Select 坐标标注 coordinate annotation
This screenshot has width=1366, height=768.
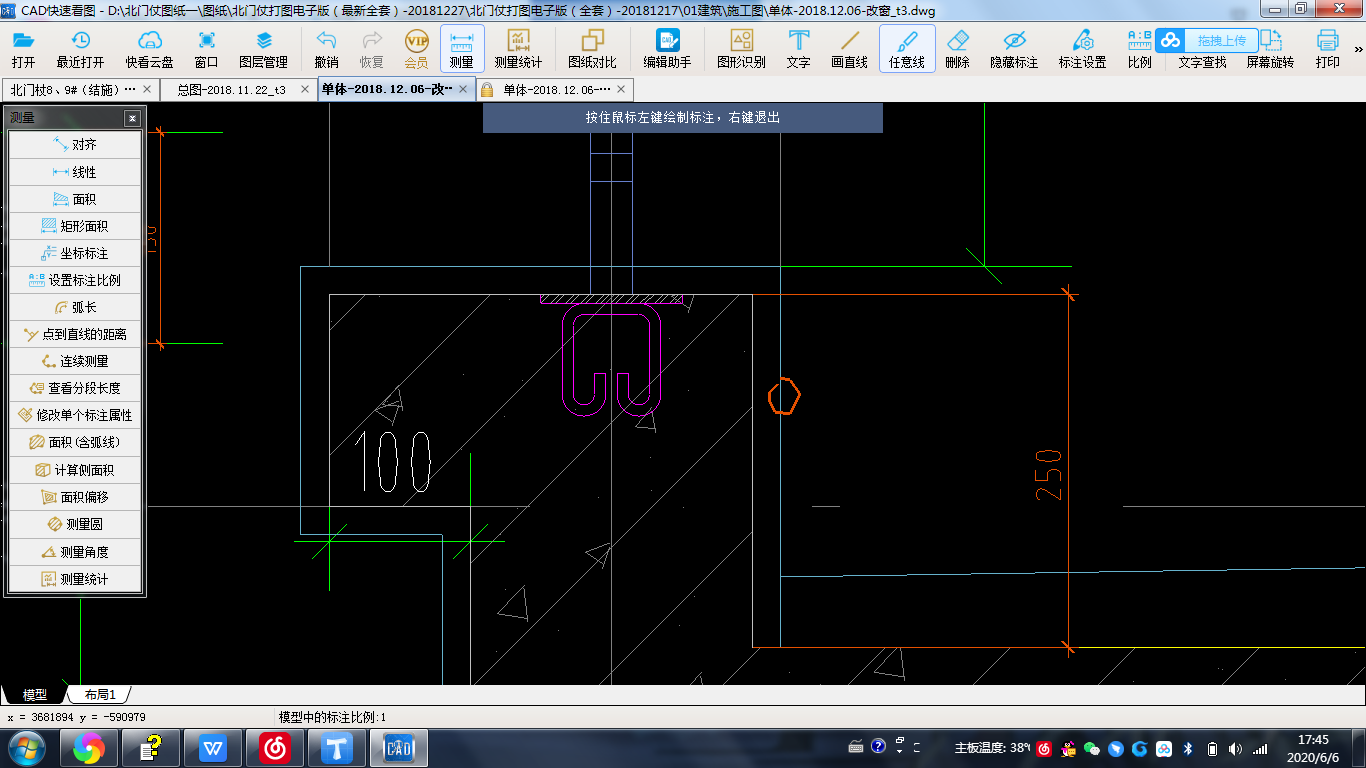[x=75, y=253]
